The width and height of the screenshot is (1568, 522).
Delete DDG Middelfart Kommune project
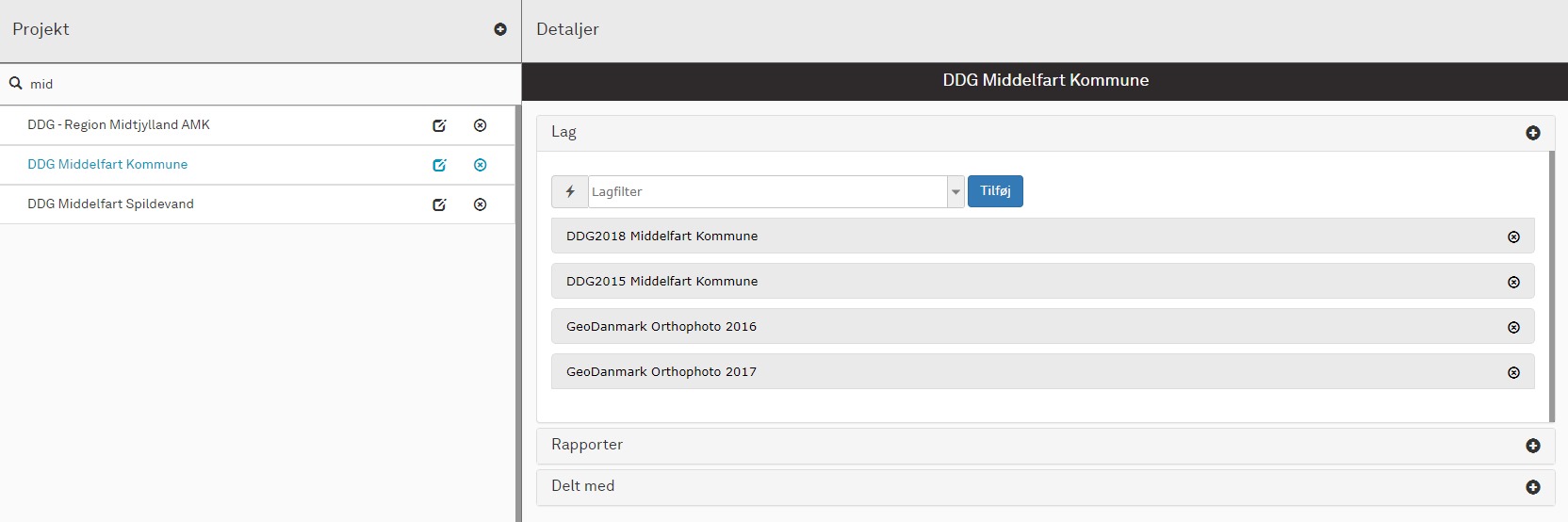[480, 165]
